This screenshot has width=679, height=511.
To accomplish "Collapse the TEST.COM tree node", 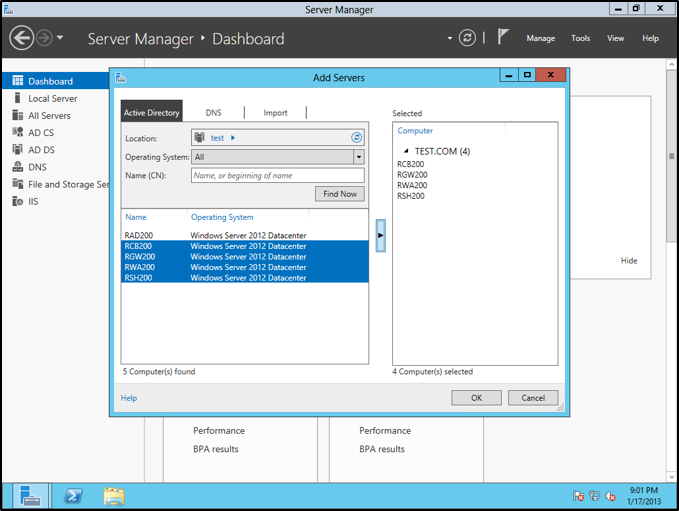I will (x=405, y=151).
